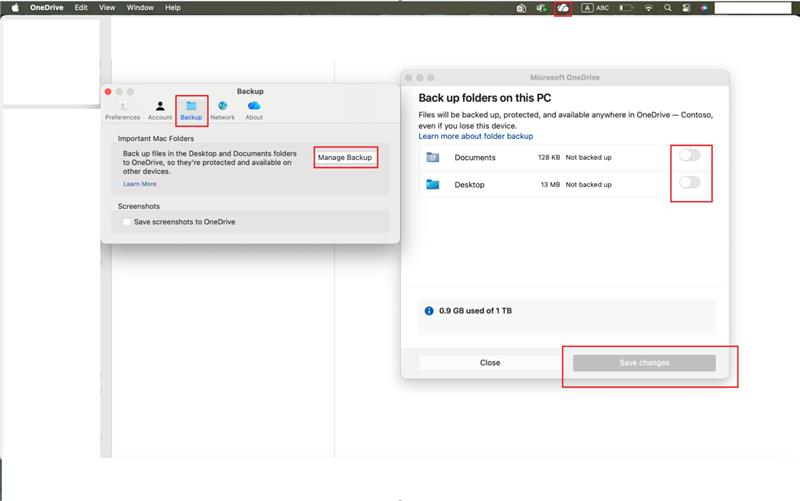Screen dimensions: 800x501
Task: Close the Backup preferences window with red button
Action: (108, 92)
